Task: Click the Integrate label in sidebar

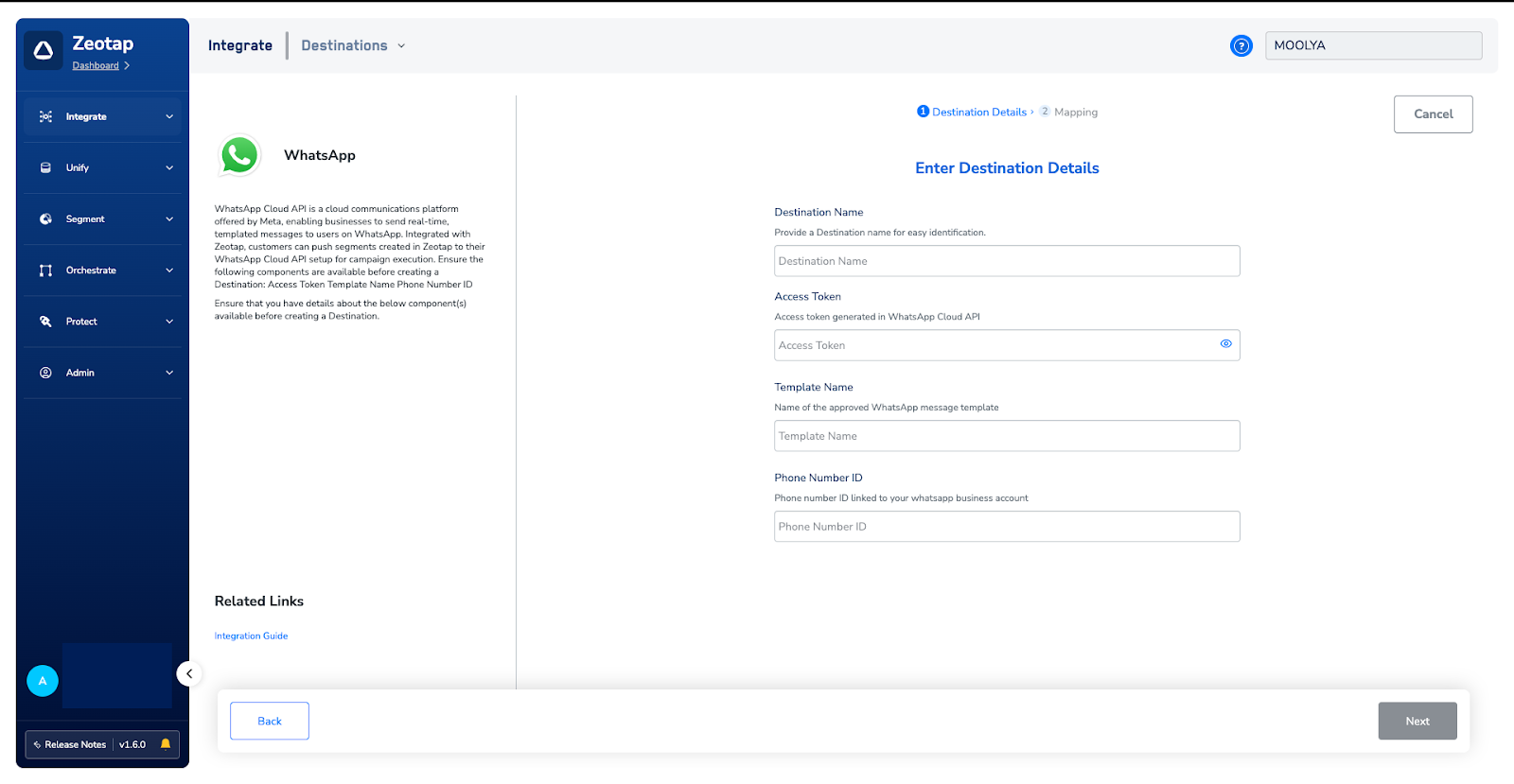Action: coord(86,117)
